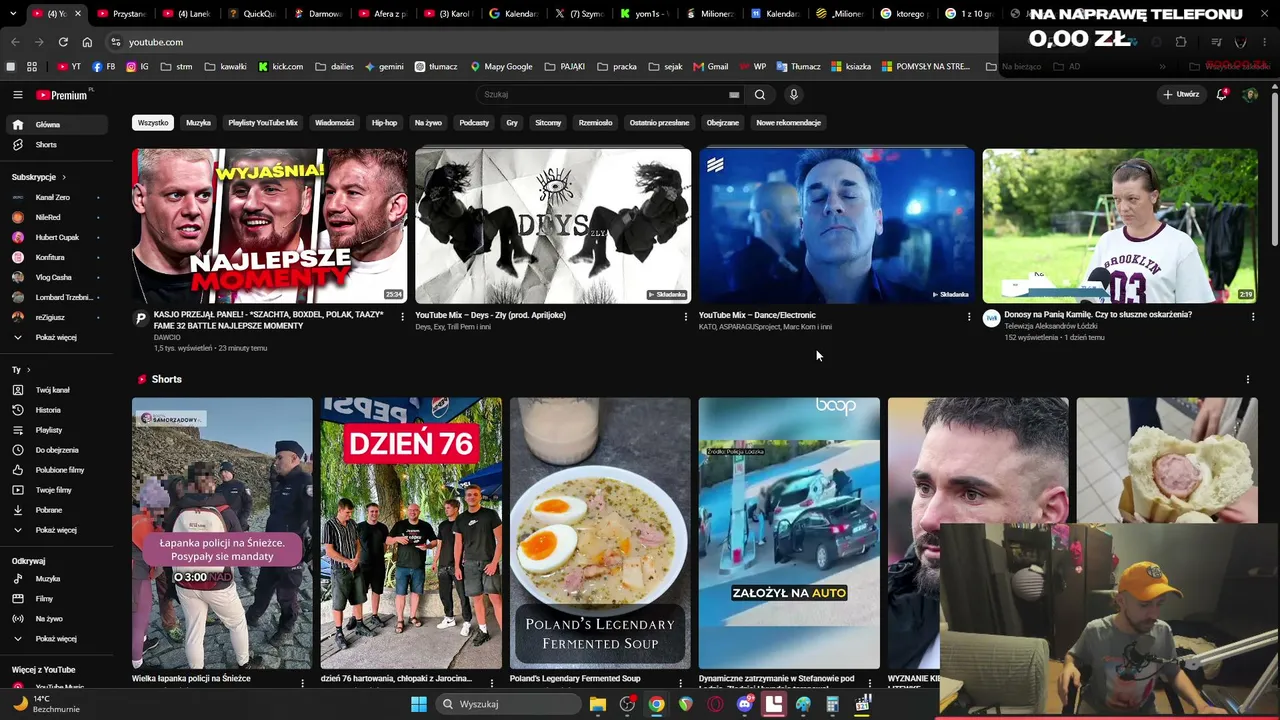Expand the Subskrypcje header chevron

tap(64, 178)
